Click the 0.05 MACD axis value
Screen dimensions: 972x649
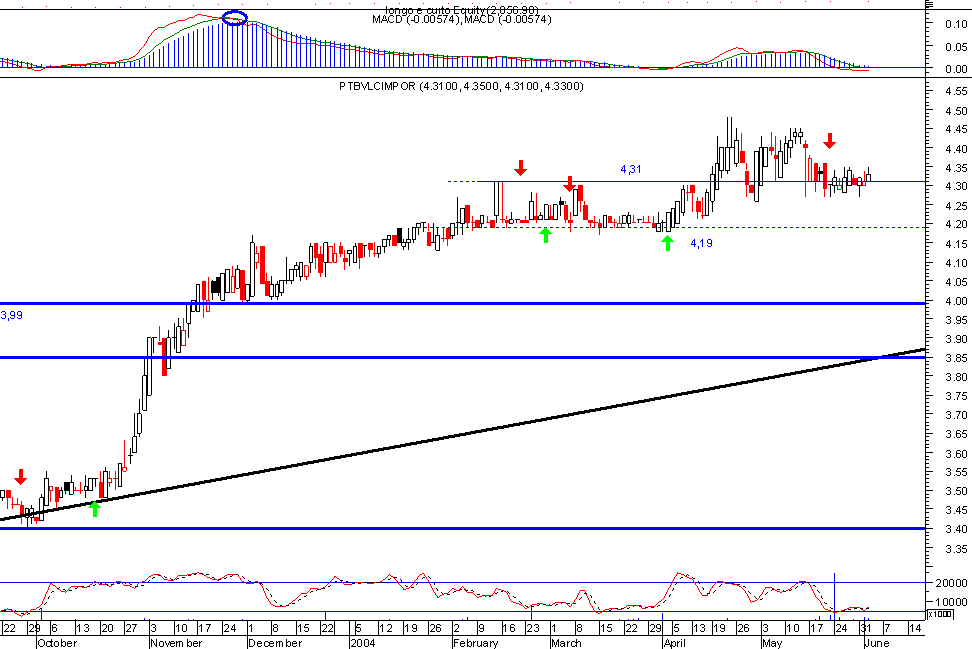[x=957, y=47]
